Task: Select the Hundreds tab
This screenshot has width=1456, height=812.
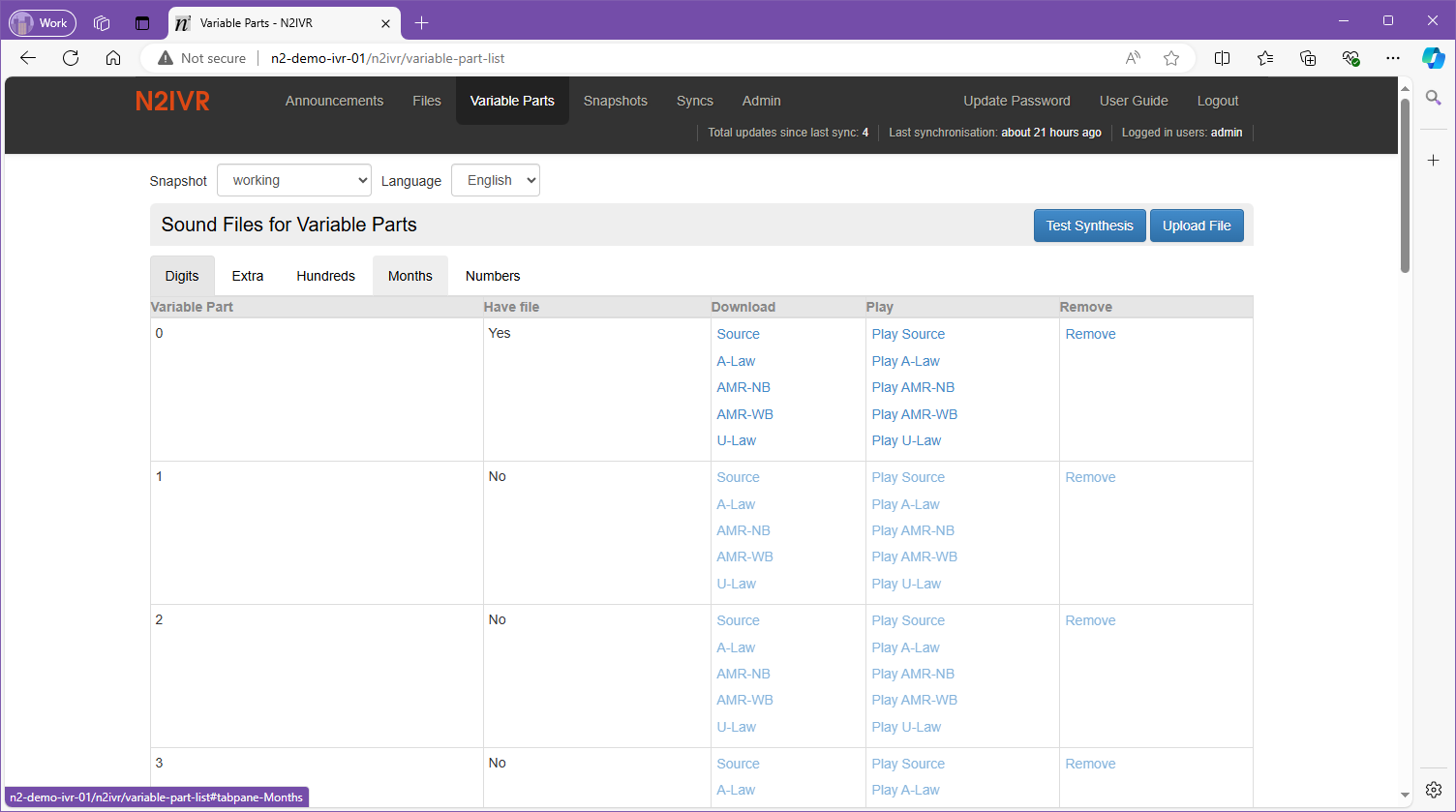Action: click(325, 276)
